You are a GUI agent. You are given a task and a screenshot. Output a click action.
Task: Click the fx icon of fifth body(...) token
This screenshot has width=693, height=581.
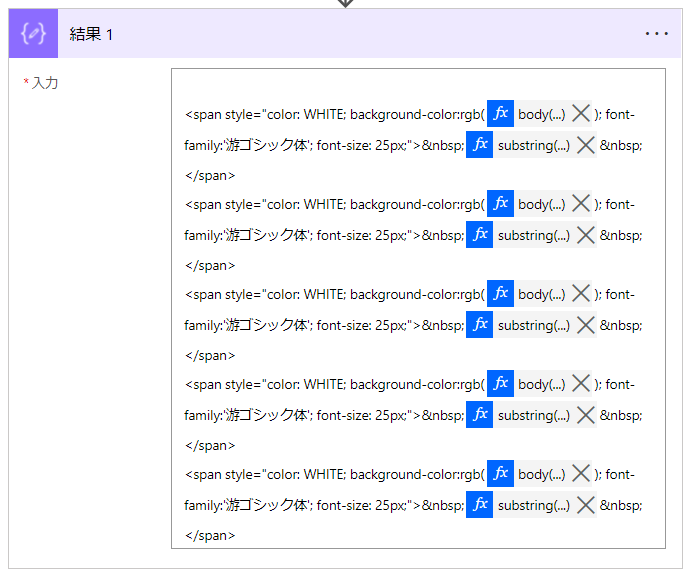(500, 474)
